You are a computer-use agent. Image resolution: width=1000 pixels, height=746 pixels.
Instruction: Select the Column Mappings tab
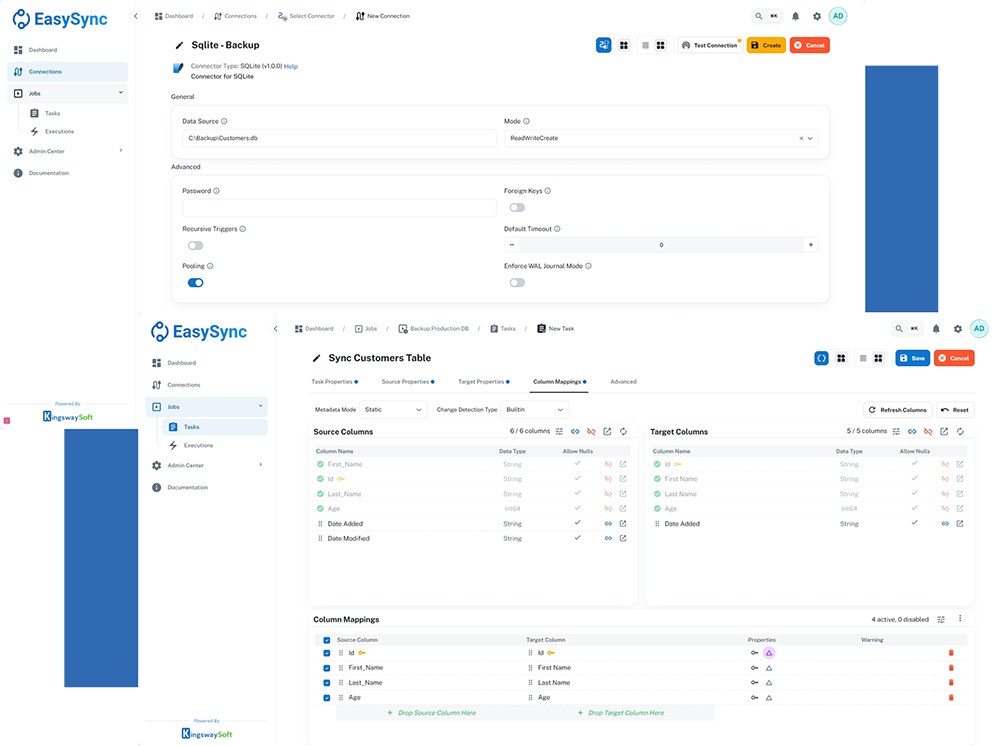(x=559, y=382)
